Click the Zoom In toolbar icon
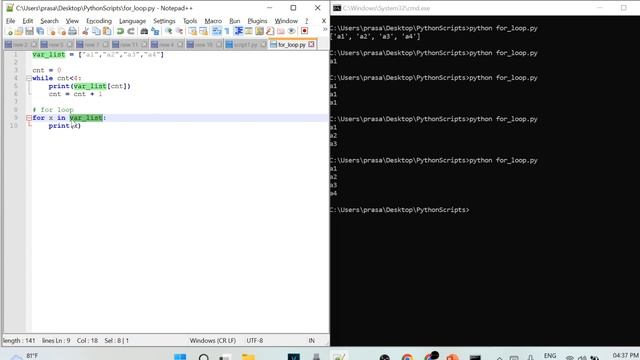640x360 pixels. 168,31
